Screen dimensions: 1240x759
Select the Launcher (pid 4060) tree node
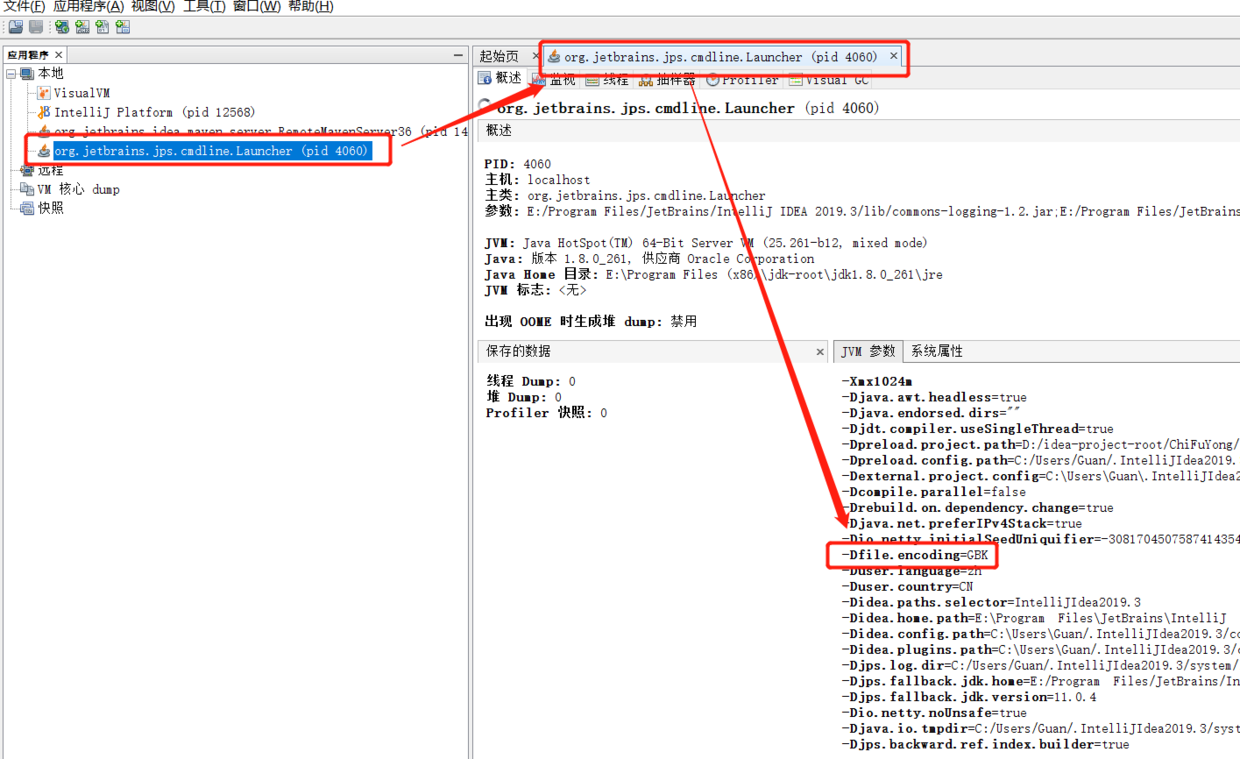212,151
